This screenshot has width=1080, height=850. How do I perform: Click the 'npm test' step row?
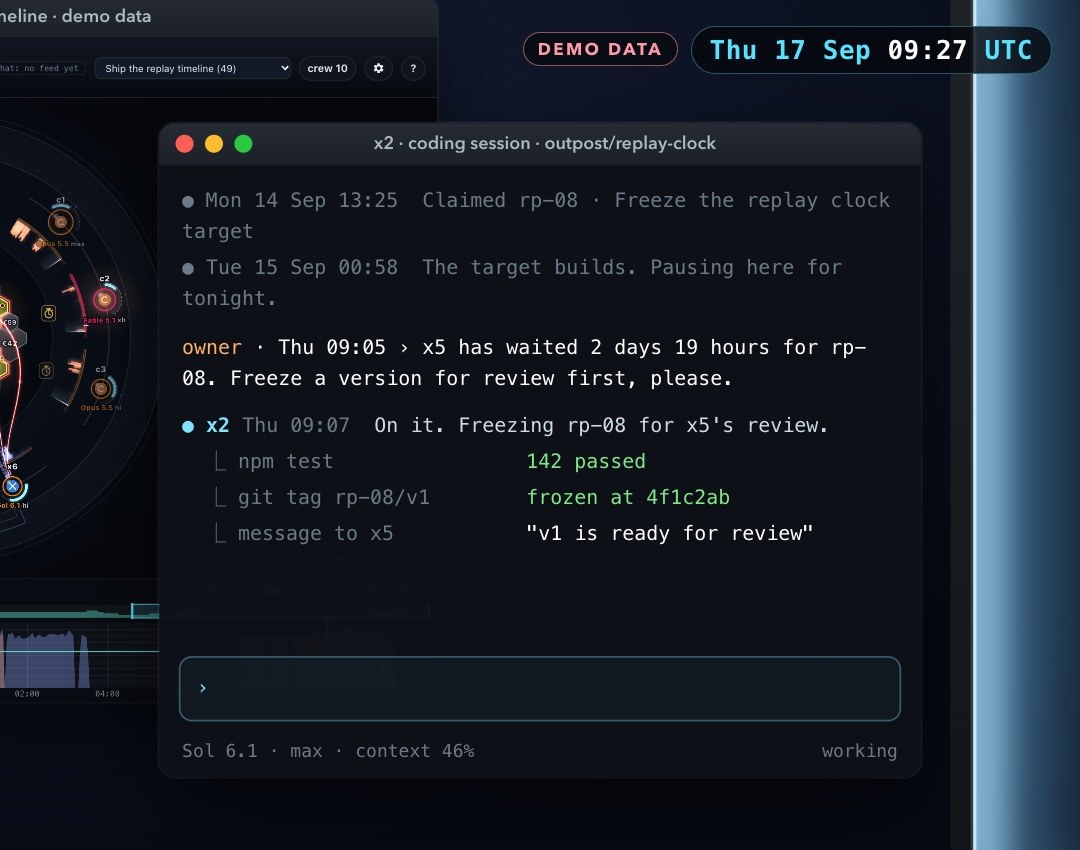click(285, 462)
